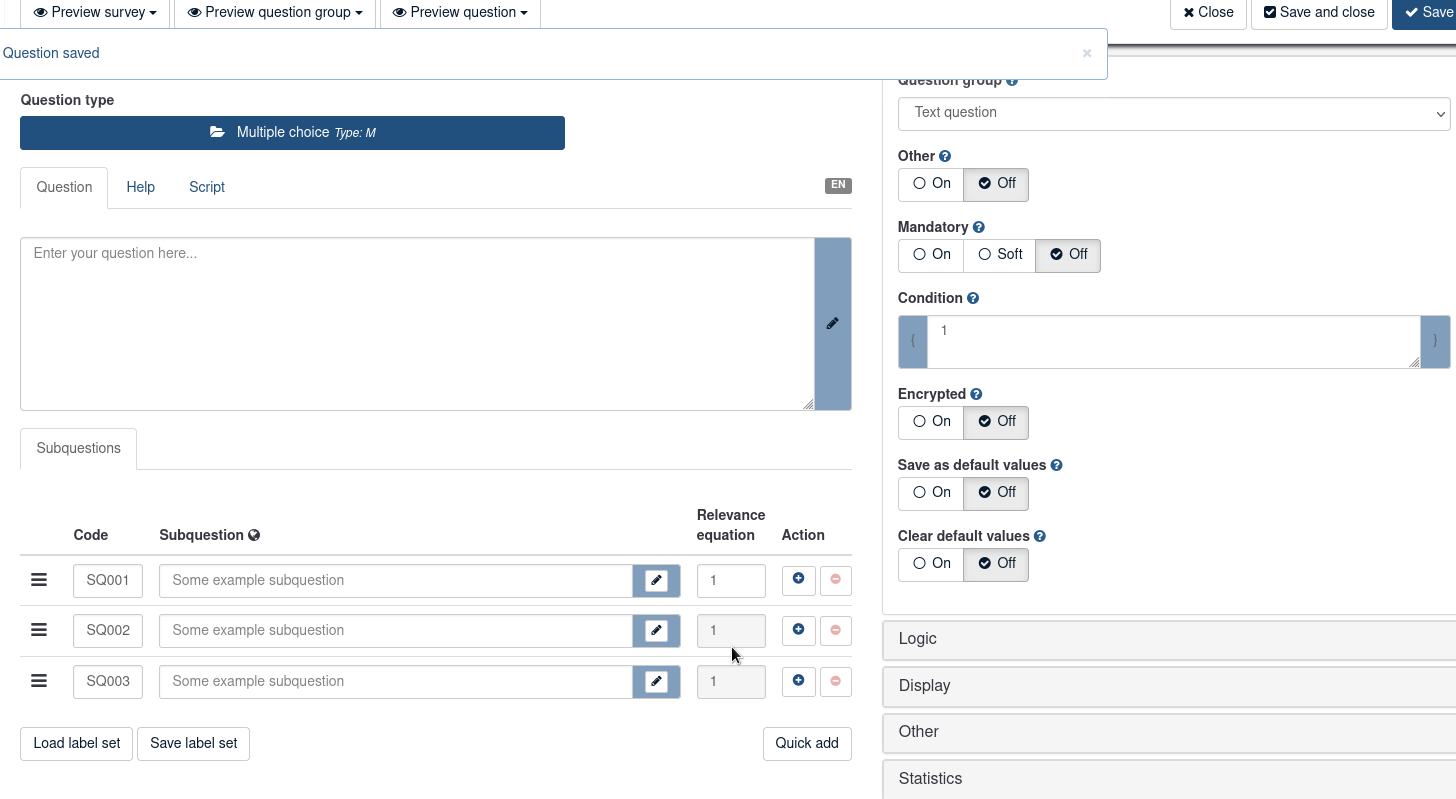Click add row plus icon for SQ002
The height and width of the screenshot is (799, 1456).
(798, 630)
